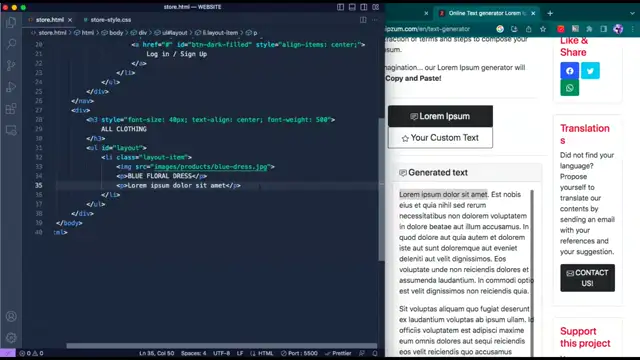Open errors and warnings in the status bar
Image resolution: width=640 pixels, height=360 pixels.
(31, 353)
